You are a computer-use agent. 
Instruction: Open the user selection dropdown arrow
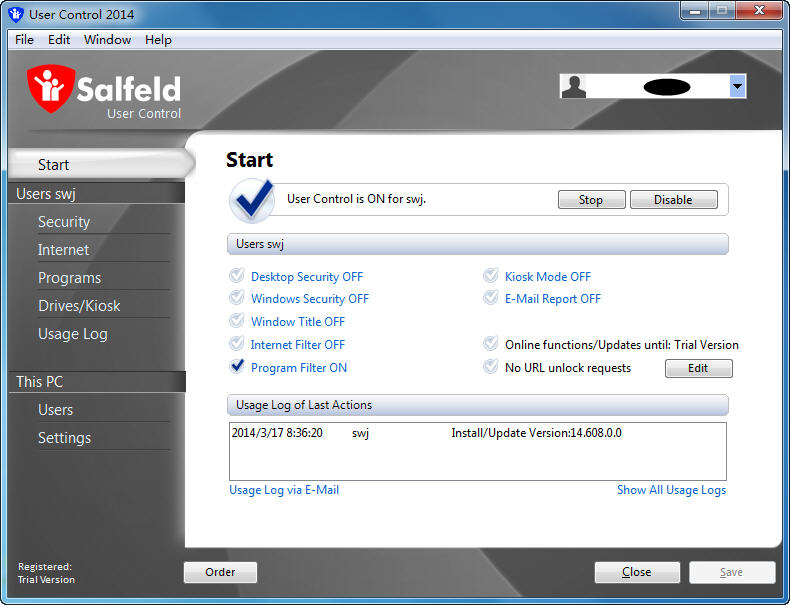(x=737, y=87)
